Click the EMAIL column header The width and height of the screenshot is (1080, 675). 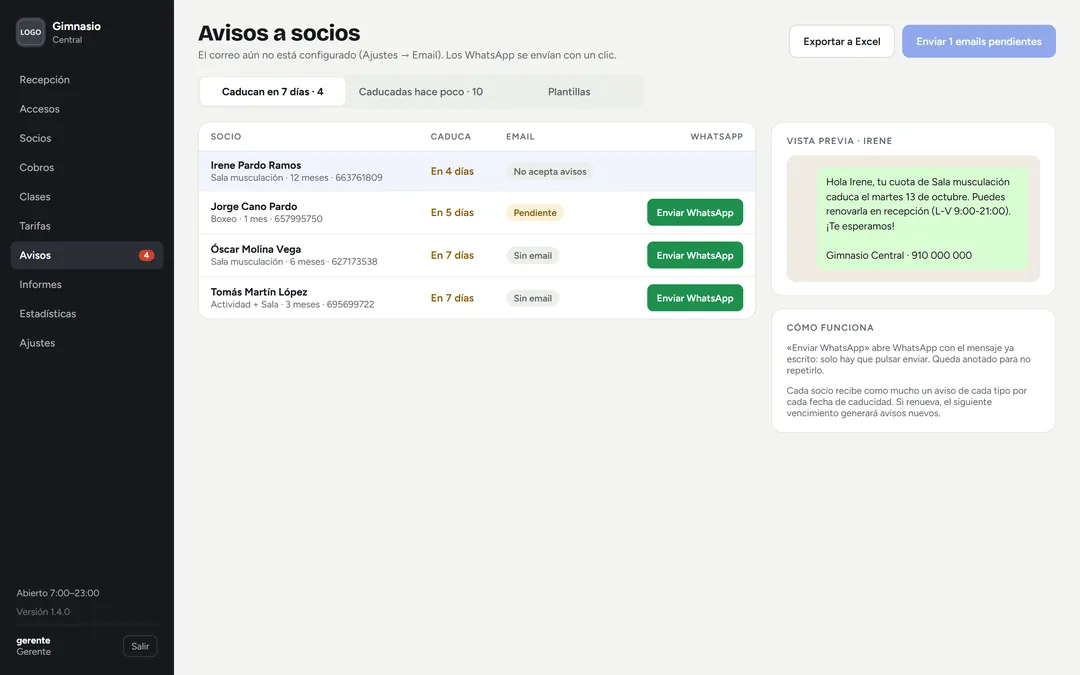coord(520,136)
